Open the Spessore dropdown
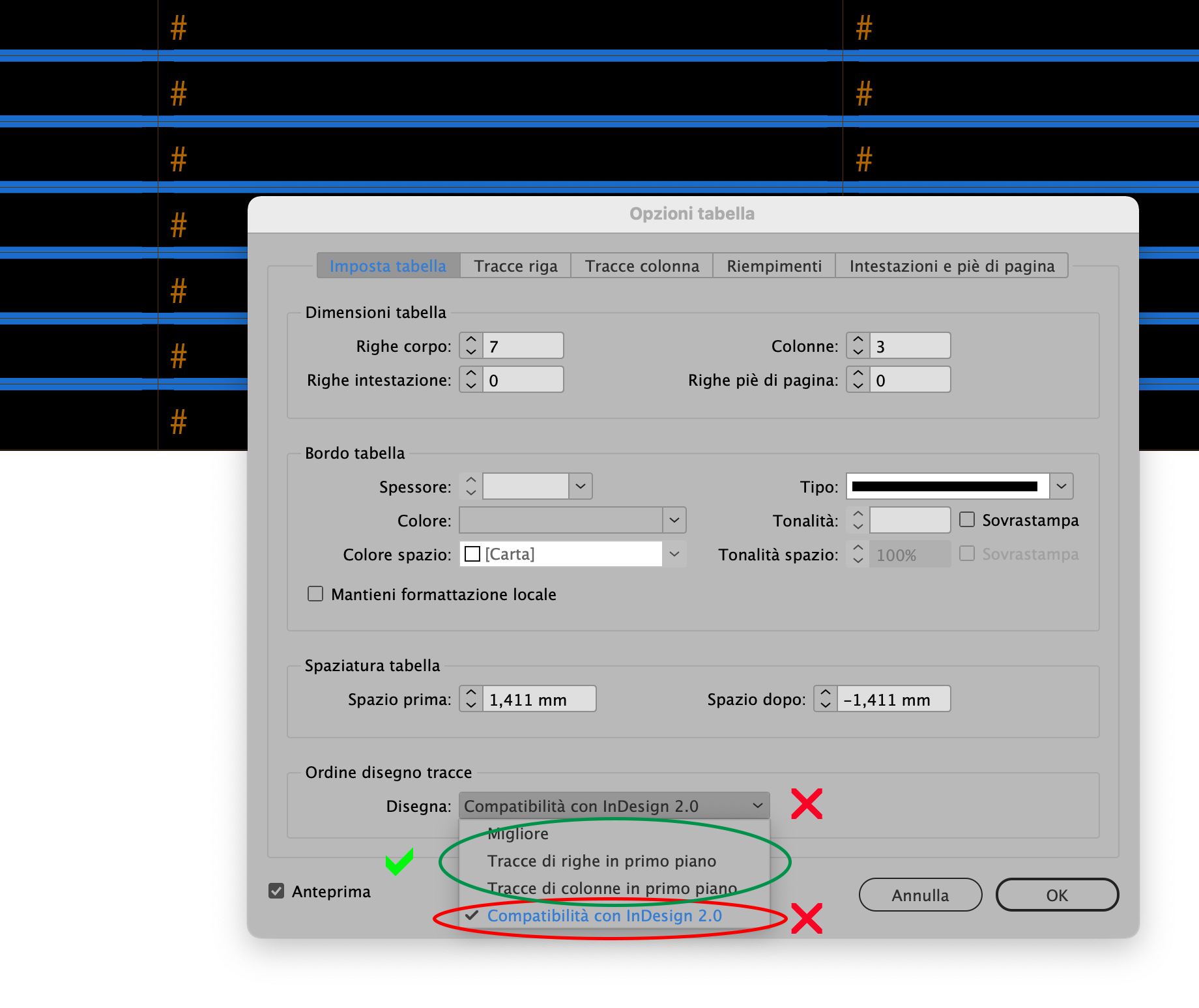The image size is (1199, 1008). [580, 486]
